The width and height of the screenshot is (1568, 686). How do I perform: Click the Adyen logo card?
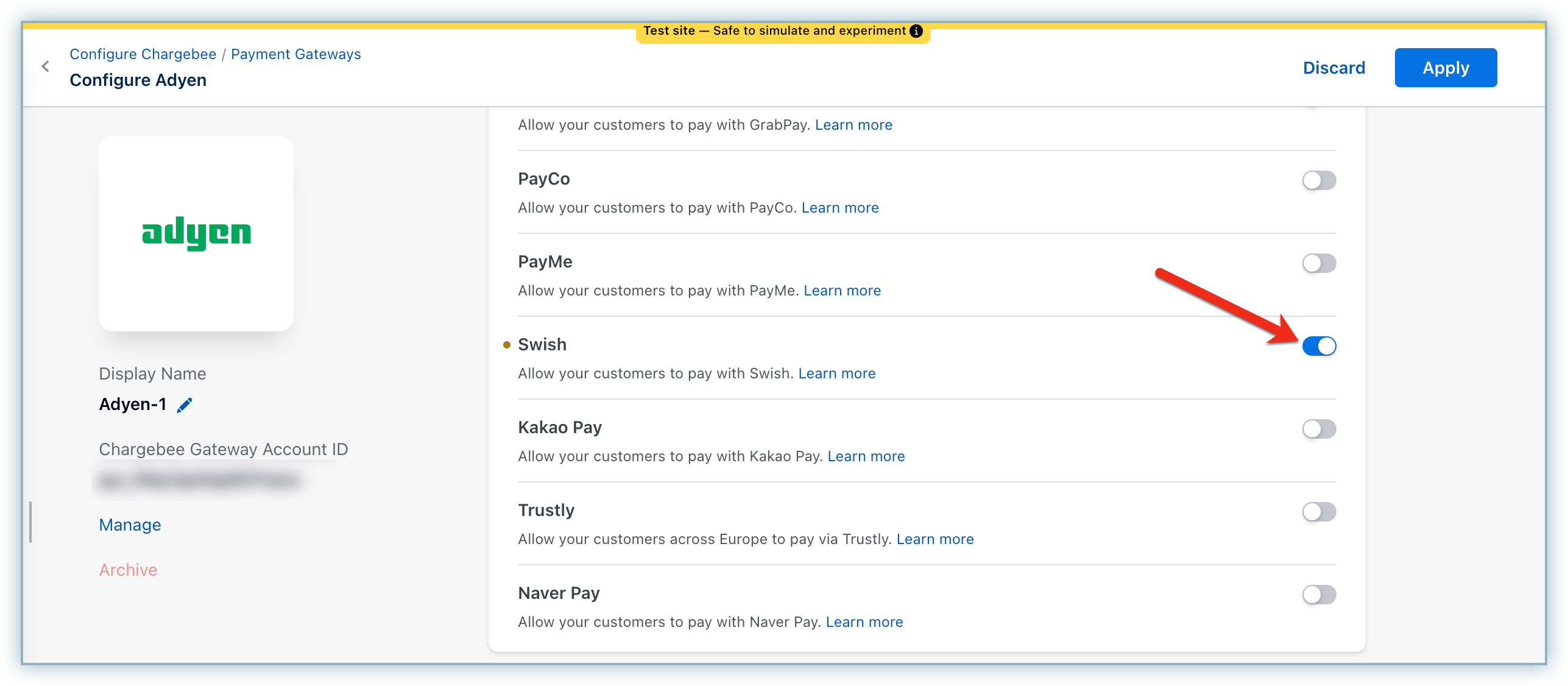pos(196,234)
